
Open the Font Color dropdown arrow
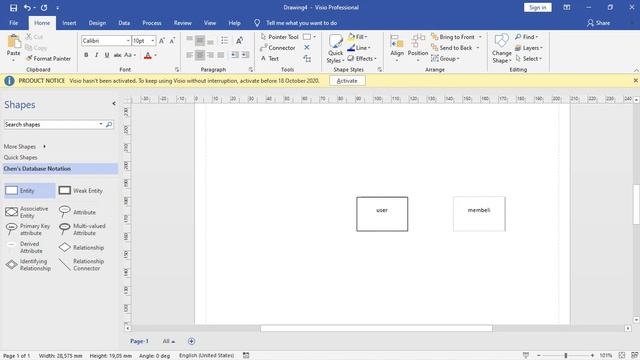(x=156, y=55)
